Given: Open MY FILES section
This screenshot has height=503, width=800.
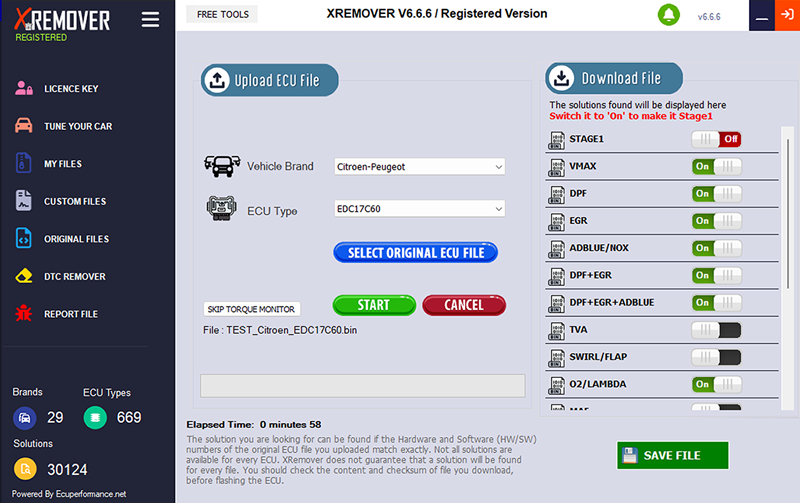Looking at the screenshot, I should [x=63, y=164].
